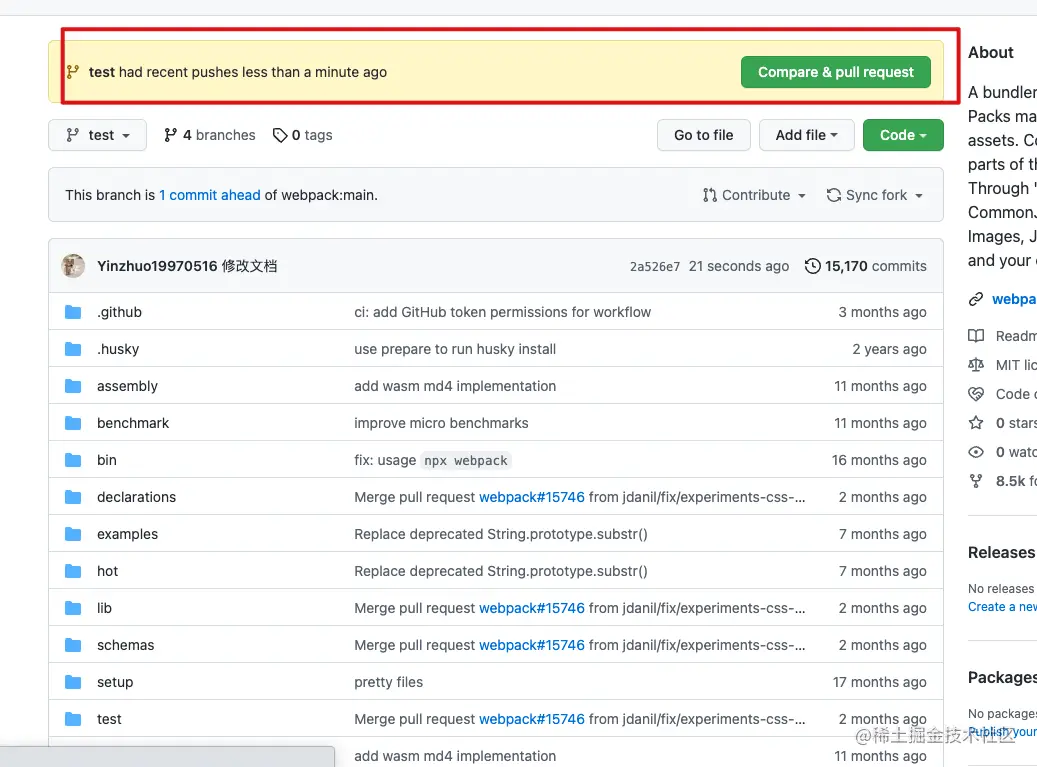This screenshot has height=767, width=1037.
Task: Click the MIT license scale icon
Action: 975,365
